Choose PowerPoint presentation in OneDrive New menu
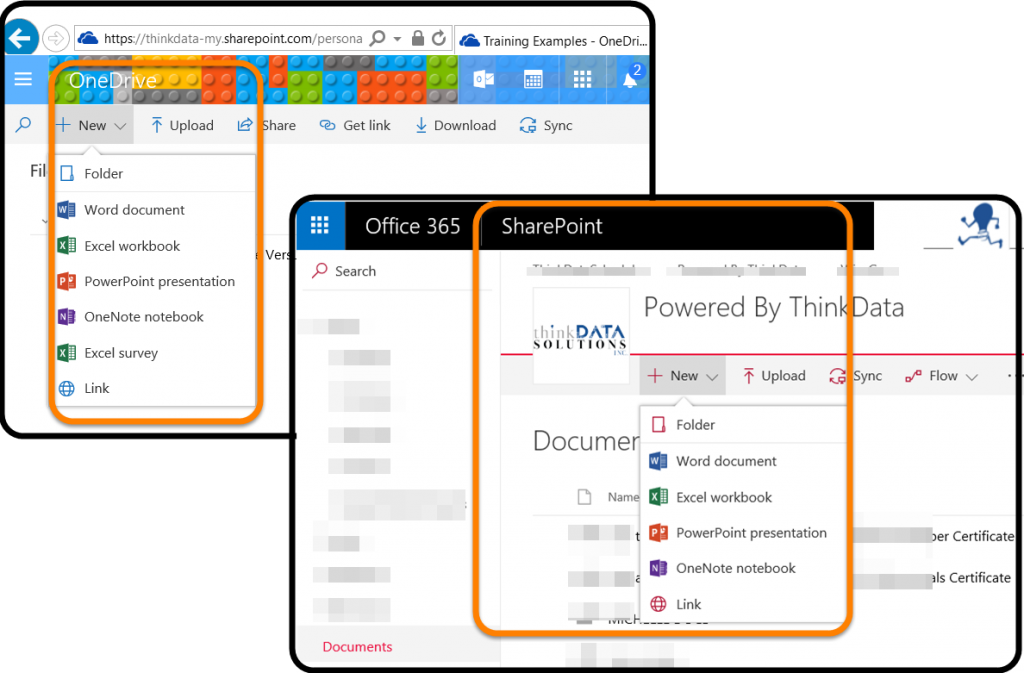Image resolution: width=1024 pixels, height=673 pixels. [x=155, y=281]
